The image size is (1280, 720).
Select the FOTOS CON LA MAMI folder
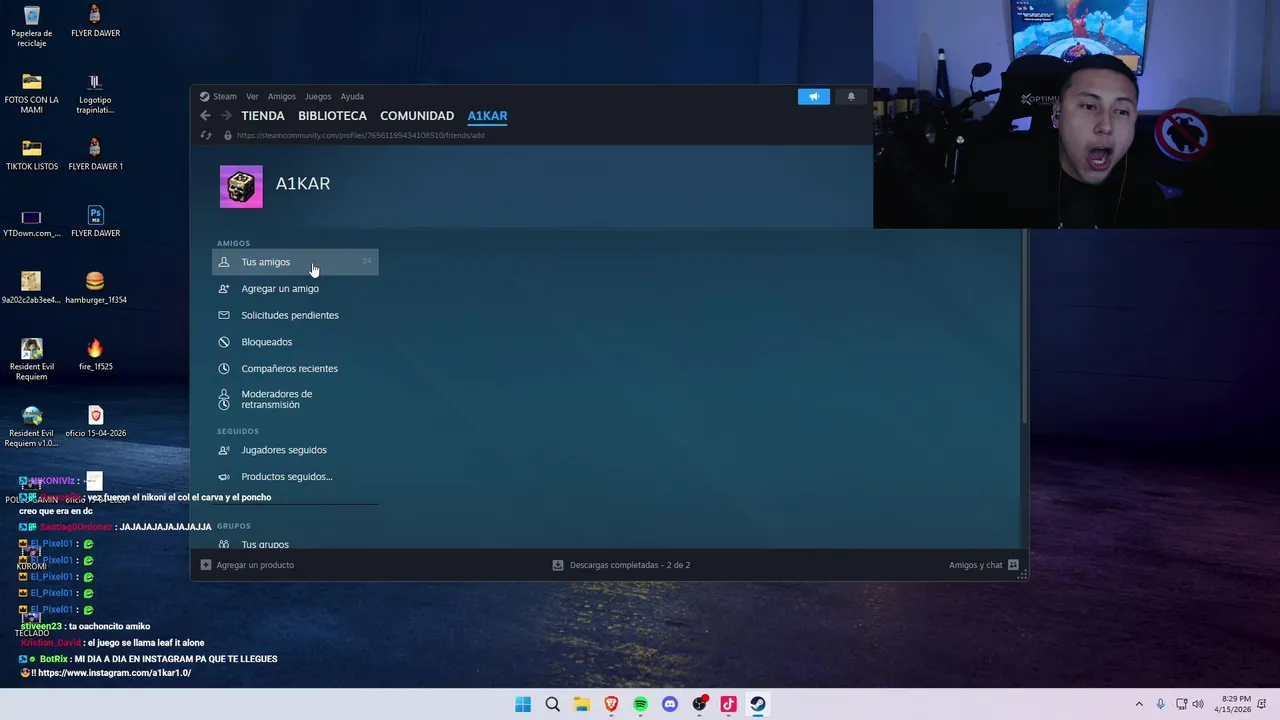32,93
